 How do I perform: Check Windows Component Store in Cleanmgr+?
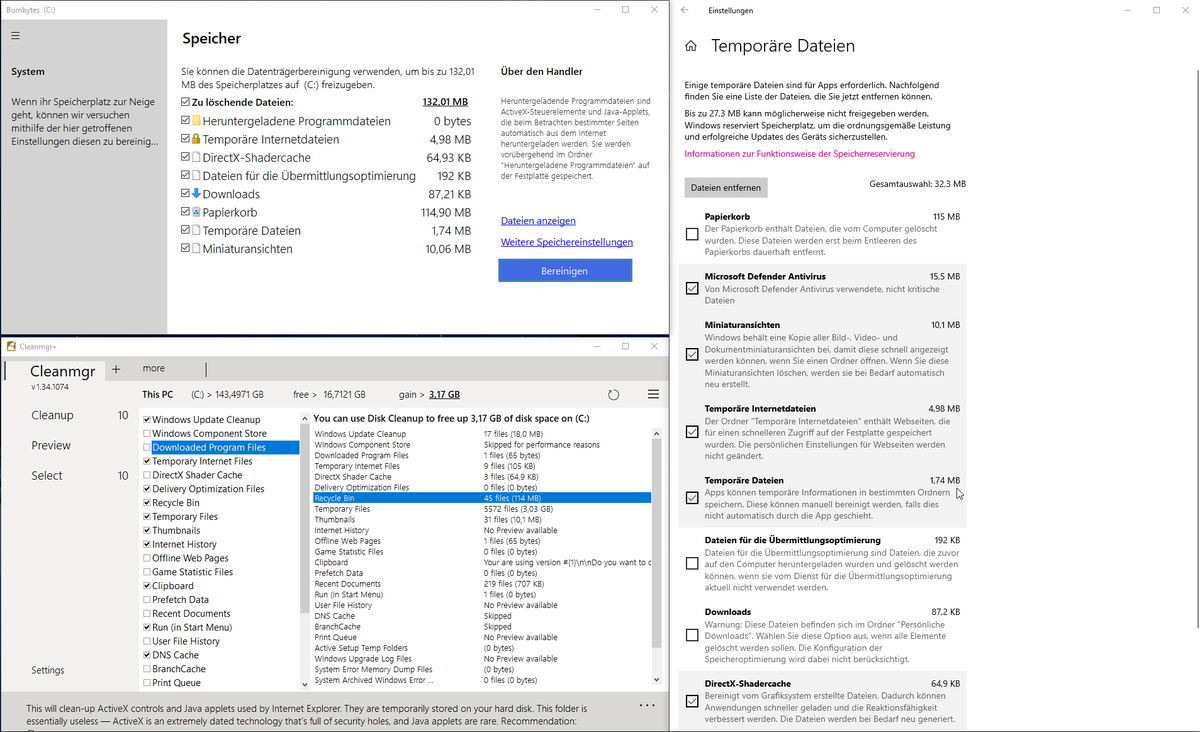point(147,433)
